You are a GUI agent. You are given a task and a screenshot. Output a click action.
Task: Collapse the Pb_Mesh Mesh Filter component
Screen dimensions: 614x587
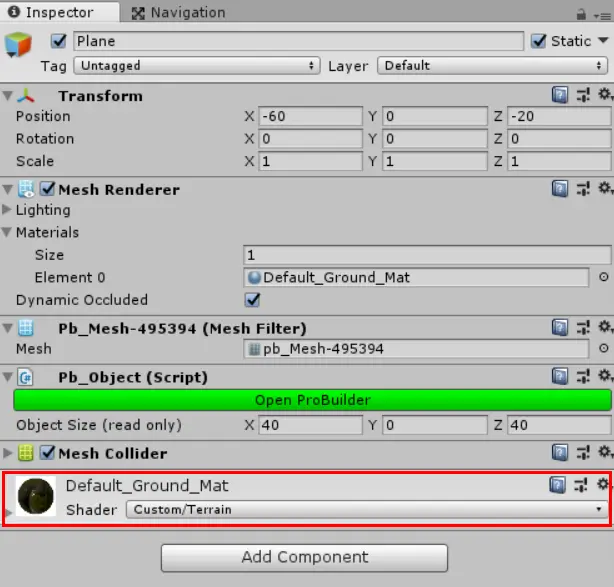pos(7,328)
